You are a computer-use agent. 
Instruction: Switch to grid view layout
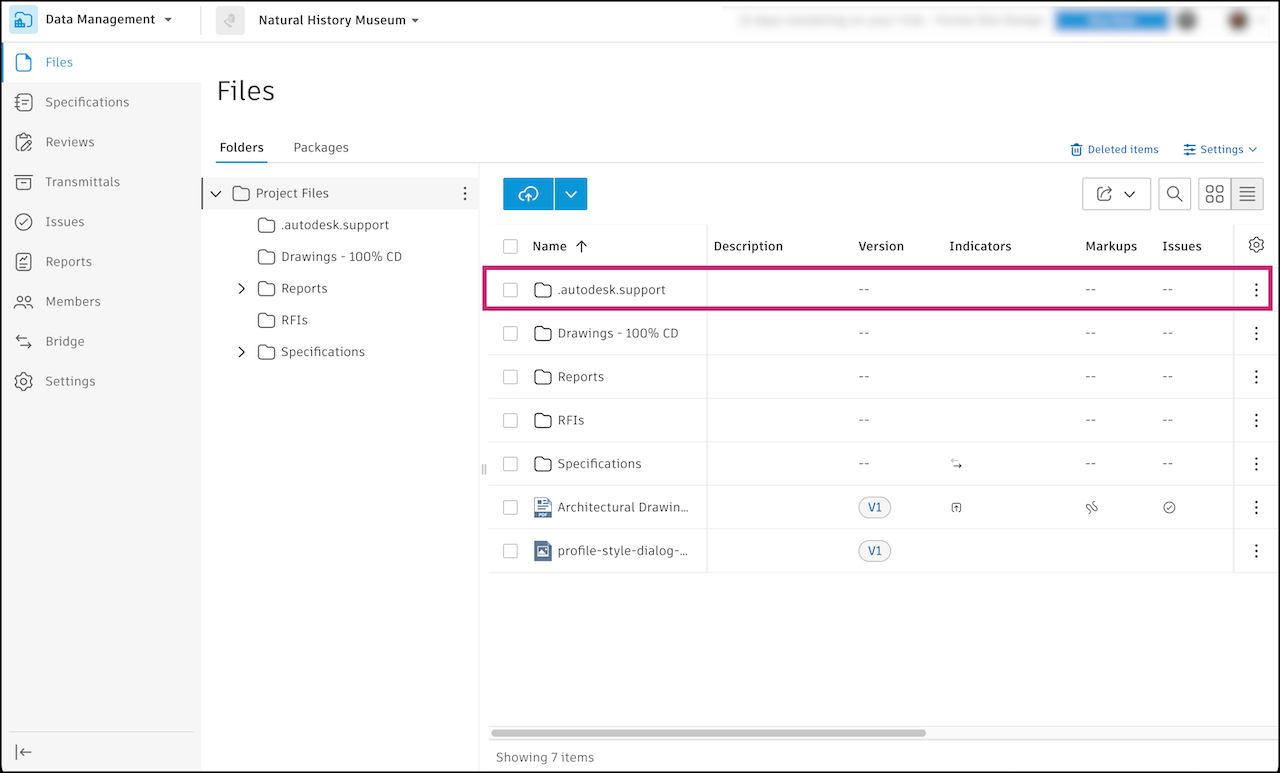1215,194
